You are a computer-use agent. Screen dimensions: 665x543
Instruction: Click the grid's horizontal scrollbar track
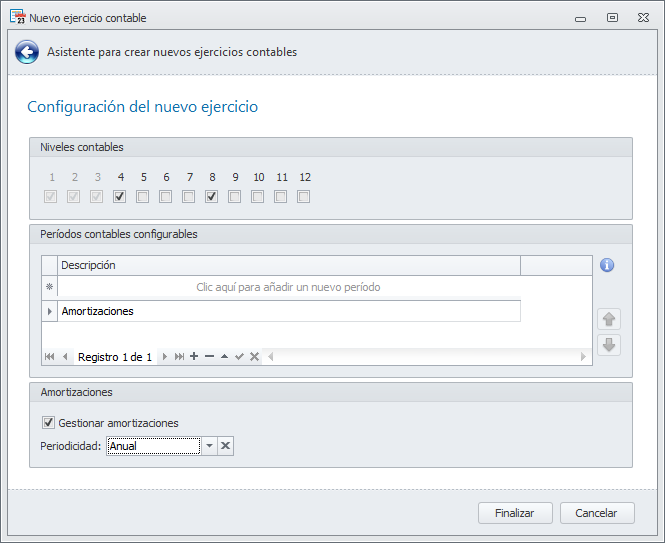click(x=425, y=357)
